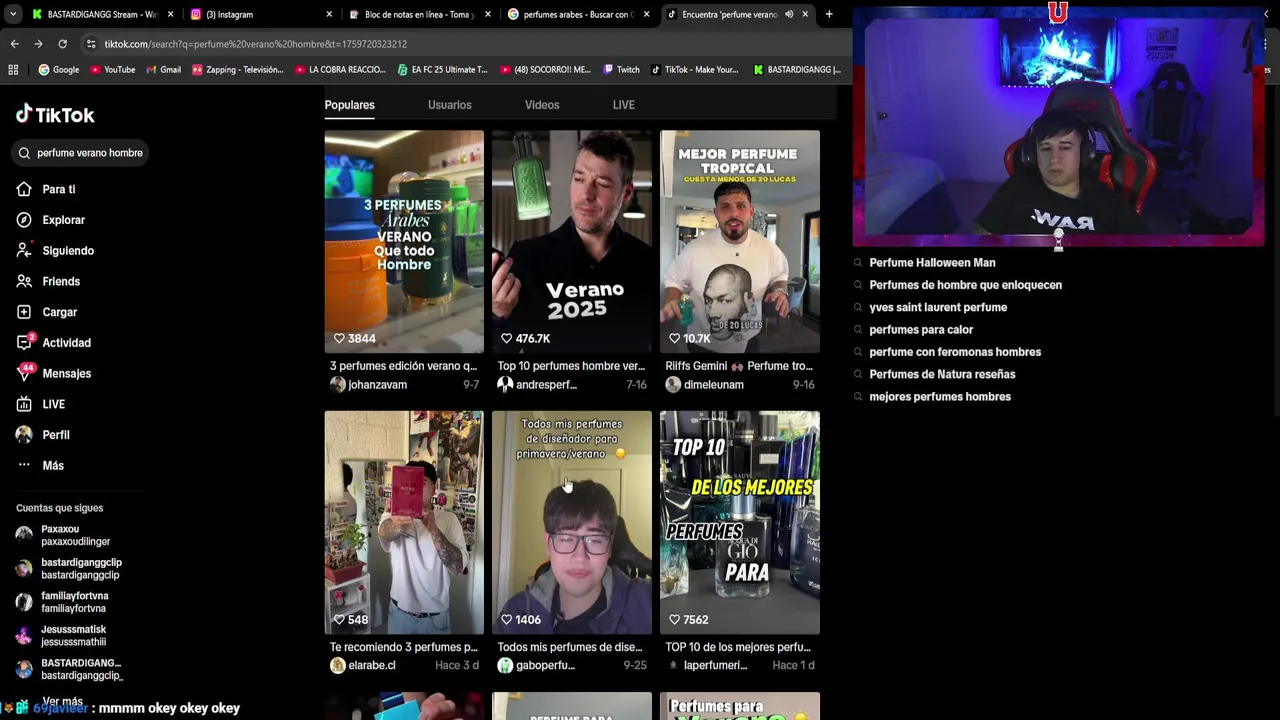The height and width of the screenshot is (720, 1280).
Task: Open andresperf... author profile
Action: point(537,385)
